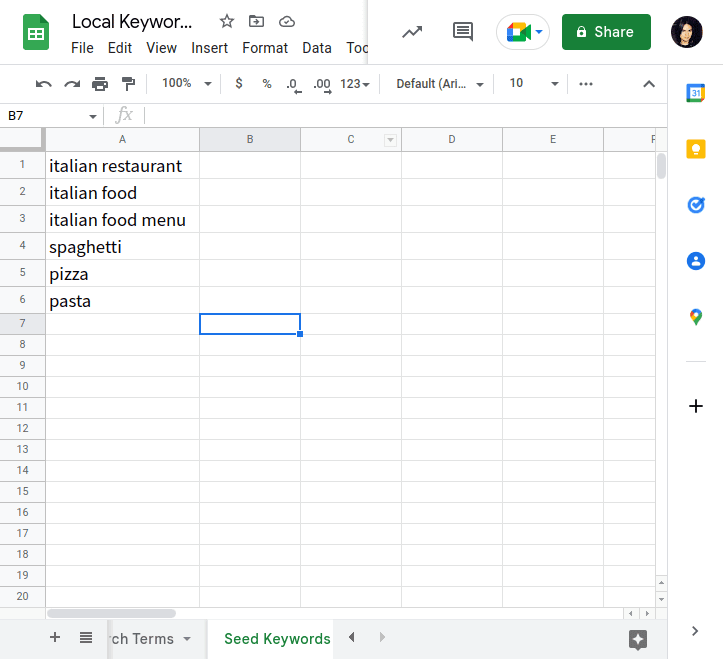Select column E header
Viewport: 723px width, 659px height.
point(553,139)
